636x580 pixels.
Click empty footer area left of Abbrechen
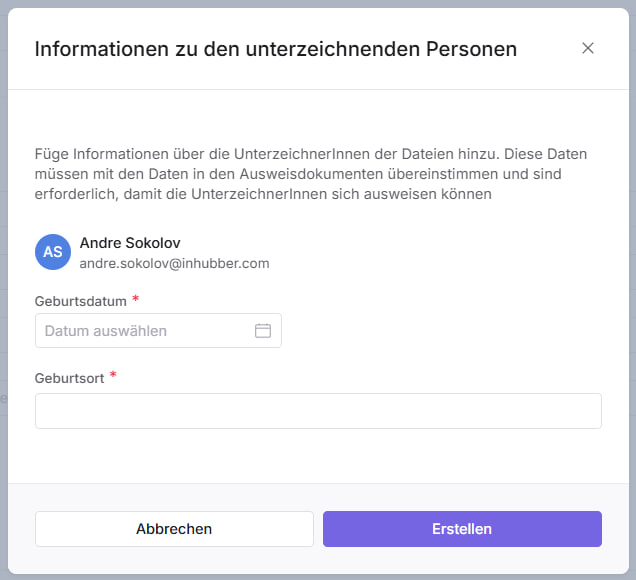coord(20,529)
